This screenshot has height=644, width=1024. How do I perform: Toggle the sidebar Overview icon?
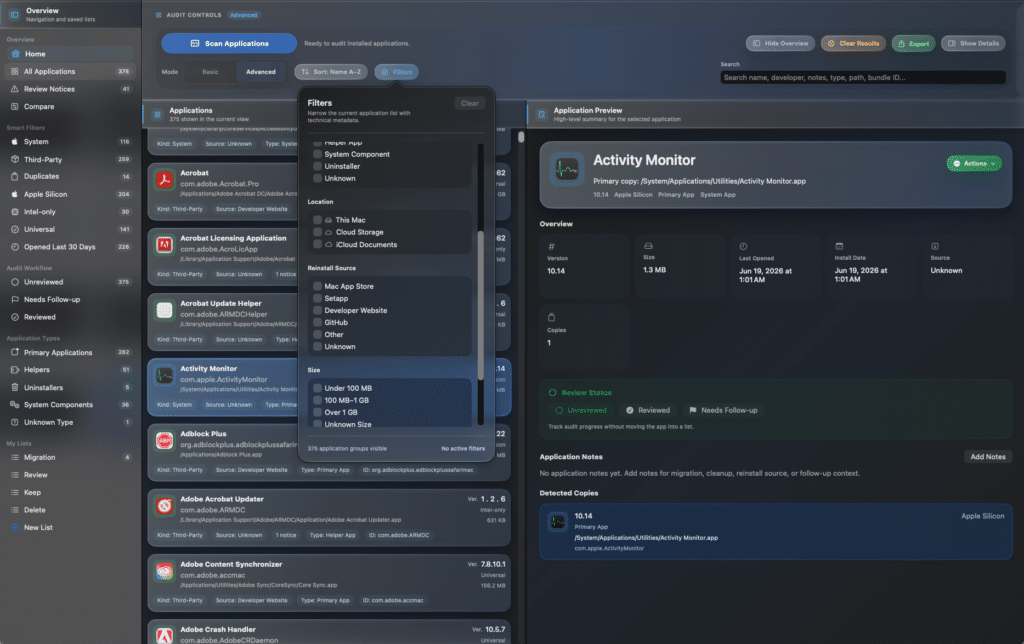[14, 14]
